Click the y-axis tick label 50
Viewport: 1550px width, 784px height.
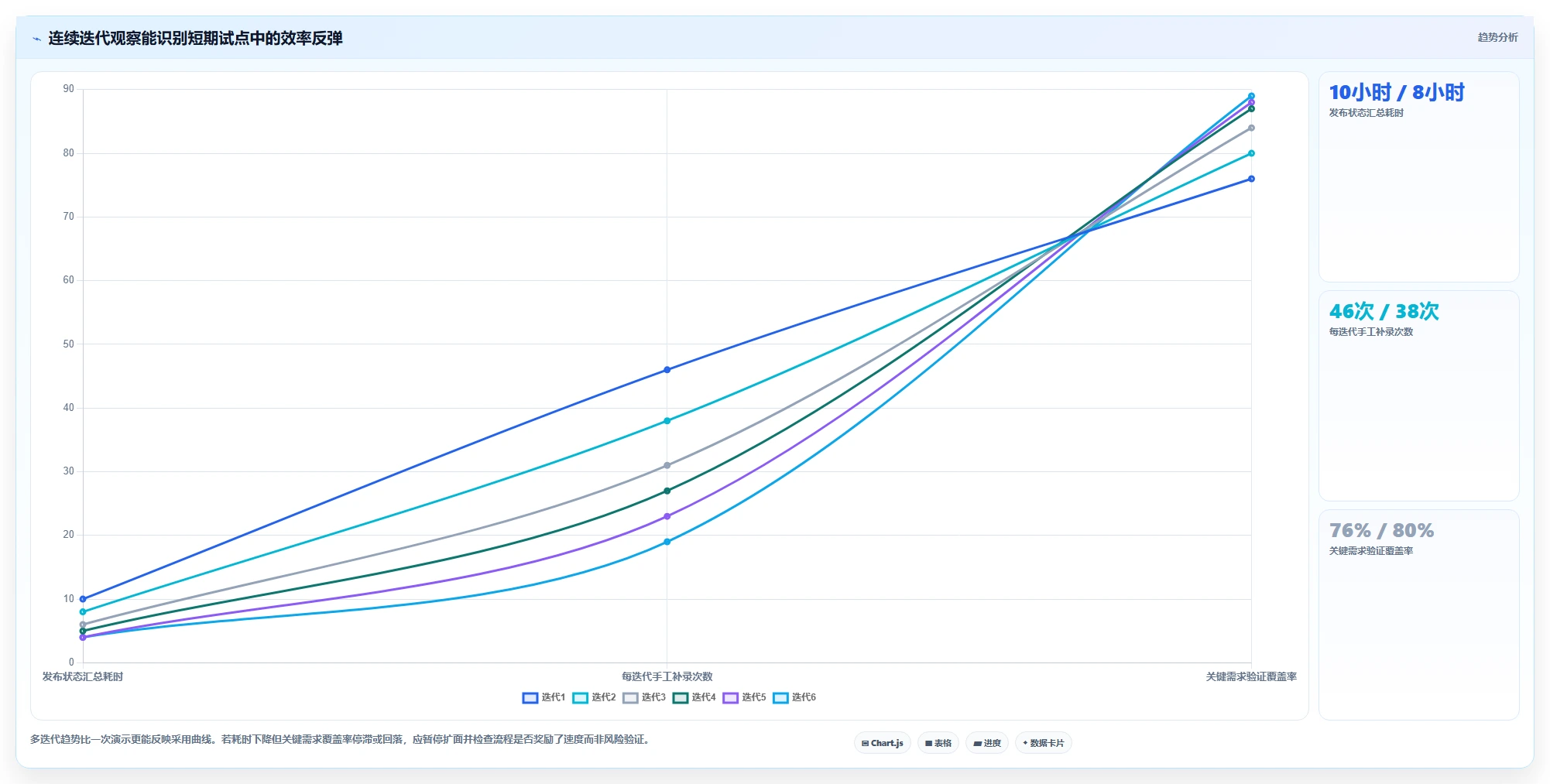pos(69,344)
